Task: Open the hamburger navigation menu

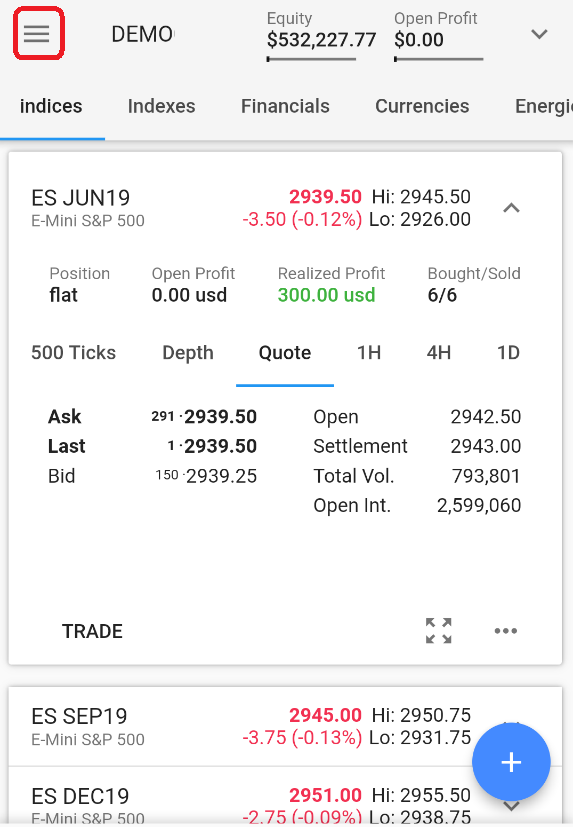Action: click(x=36, y=34)
